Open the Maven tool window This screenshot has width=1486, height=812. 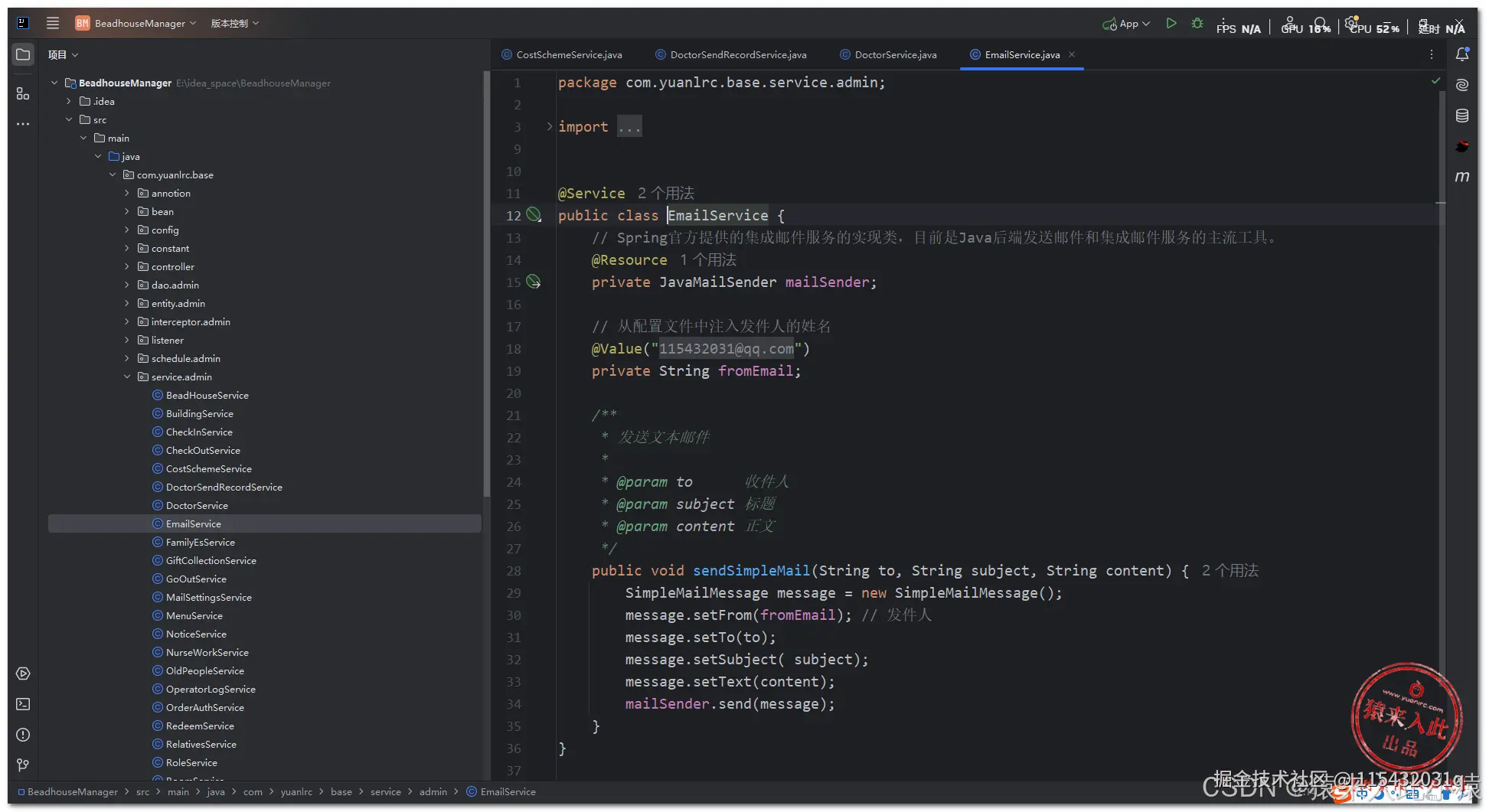(x=1462, y=177)
